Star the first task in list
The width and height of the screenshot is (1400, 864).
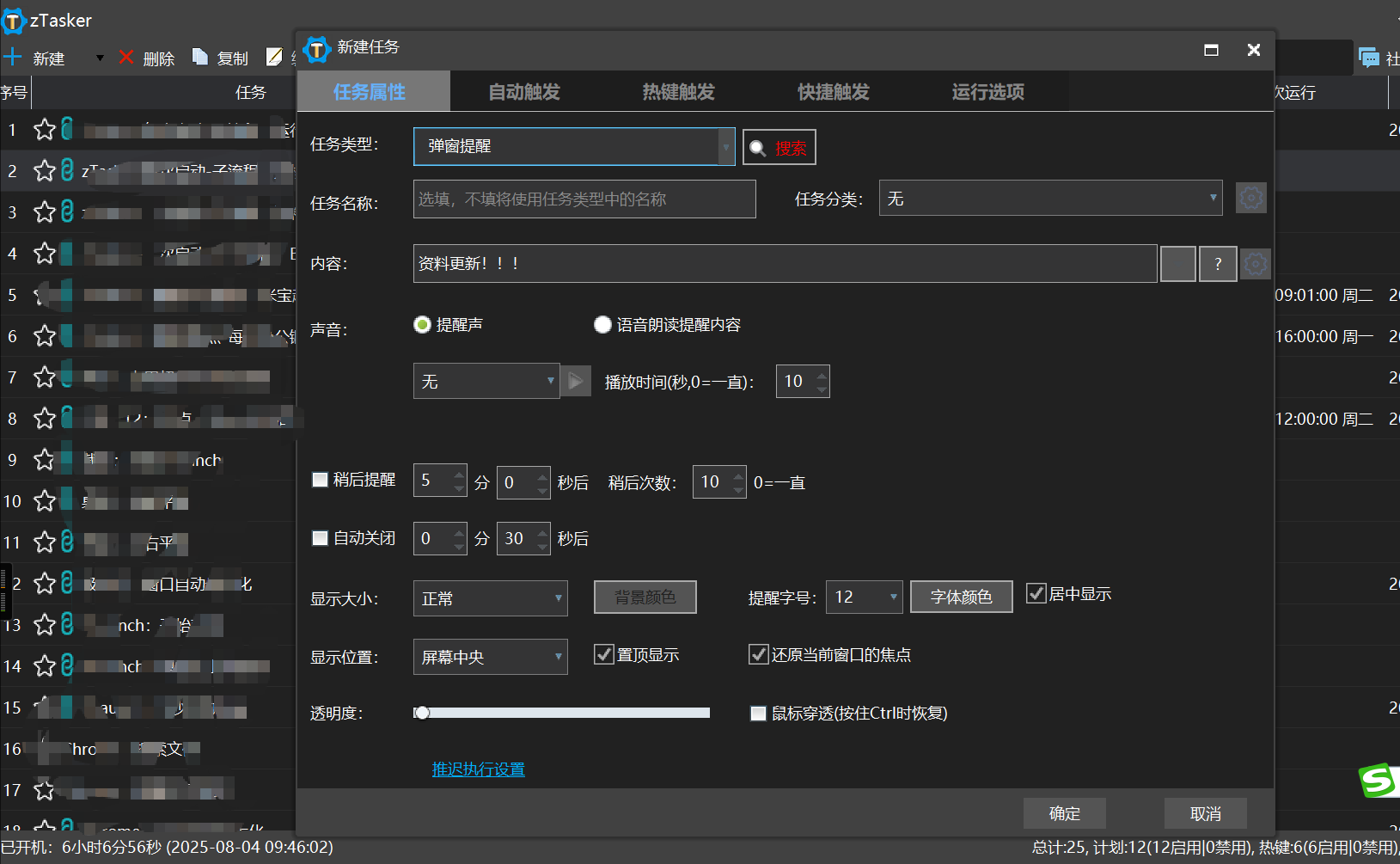(x=45, y=130)
